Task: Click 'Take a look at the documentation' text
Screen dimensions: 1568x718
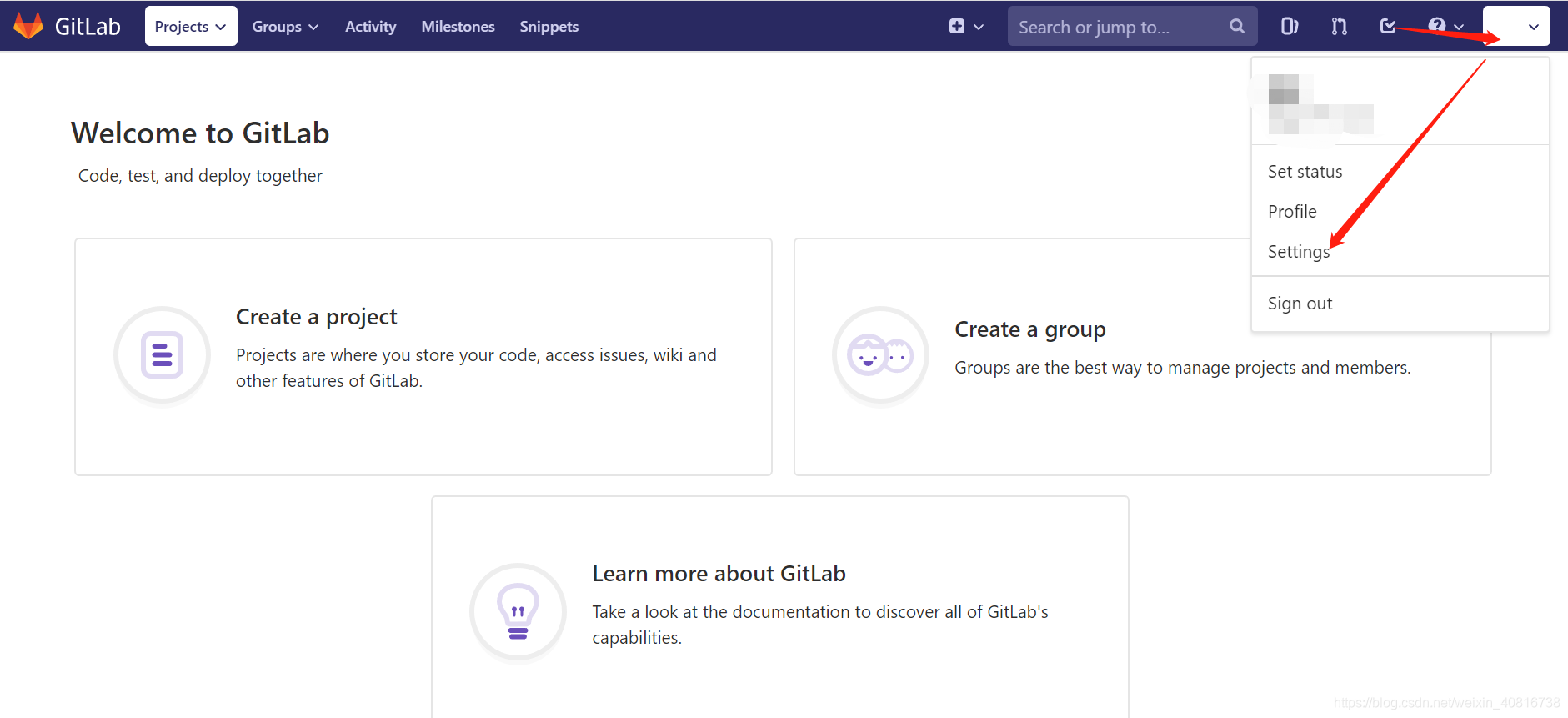Action: tap(820, 625)
